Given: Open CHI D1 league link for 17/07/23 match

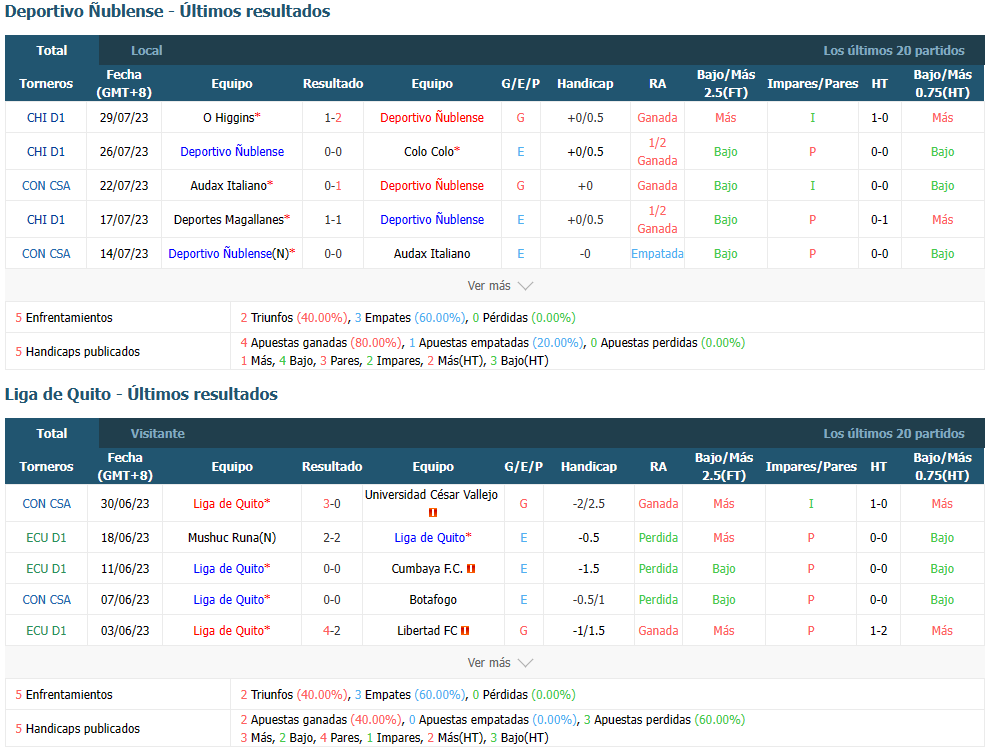Looking at the screenshot, I should (46, 220).
